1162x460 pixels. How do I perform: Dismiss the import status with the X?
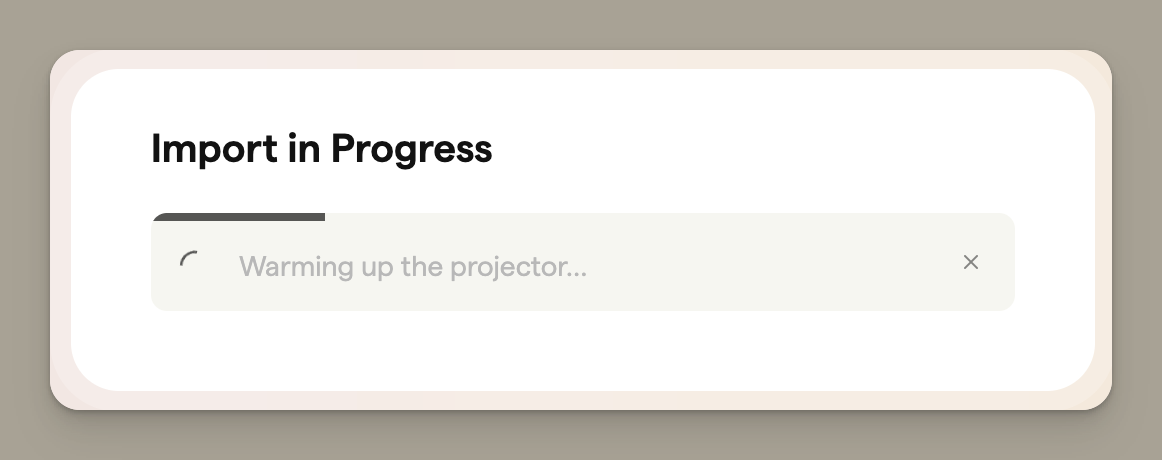click(970, 262)
